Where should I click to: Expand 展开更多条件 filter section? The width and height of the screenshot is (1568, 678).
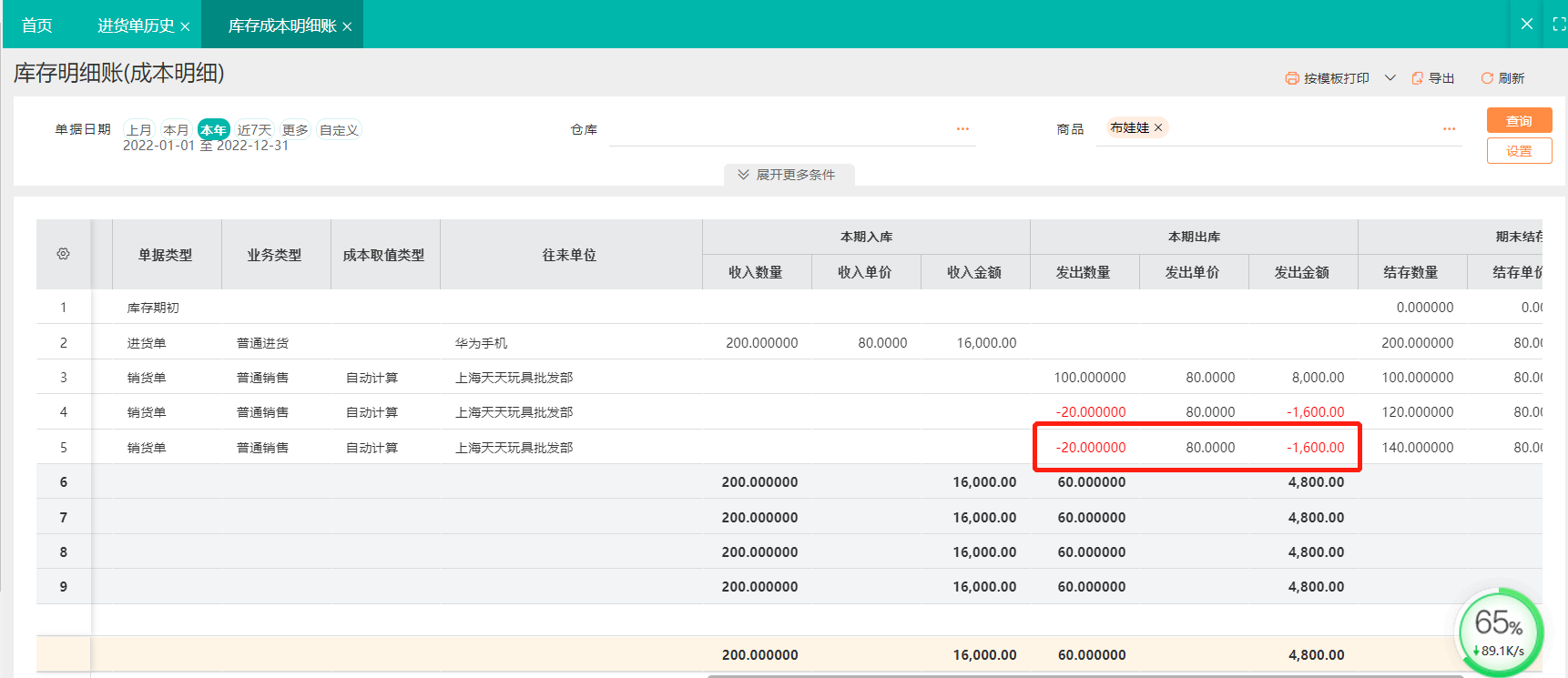[x=789, y=175]
